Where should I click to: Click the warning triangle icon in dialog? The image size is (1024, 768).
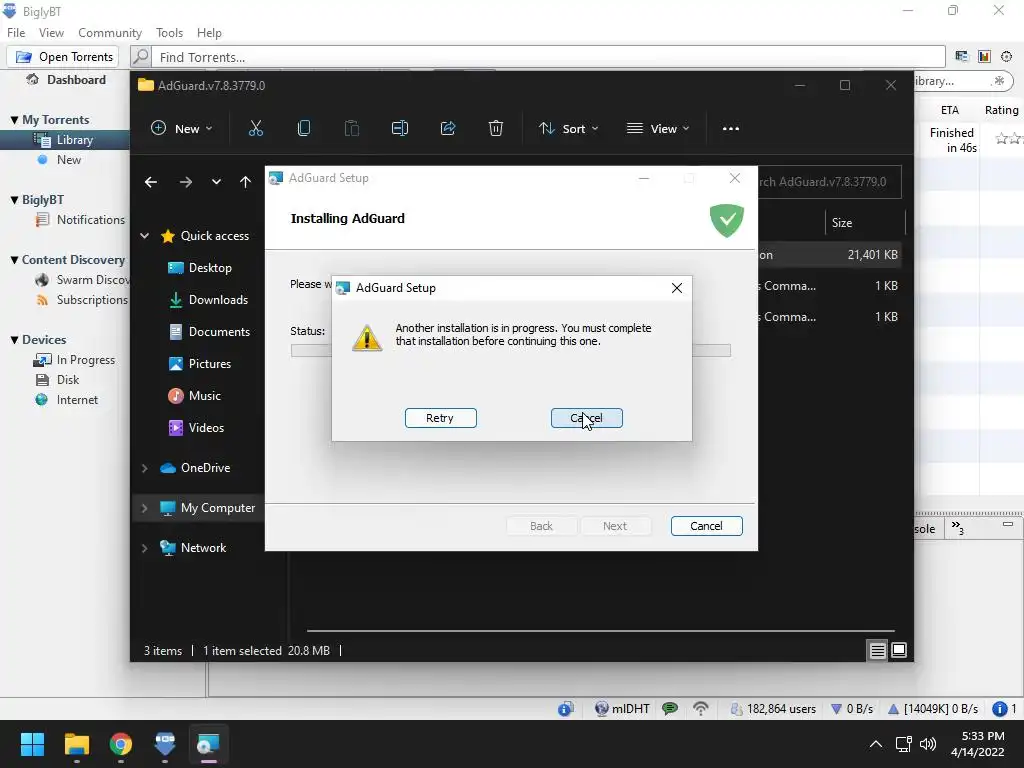(367, 338)
